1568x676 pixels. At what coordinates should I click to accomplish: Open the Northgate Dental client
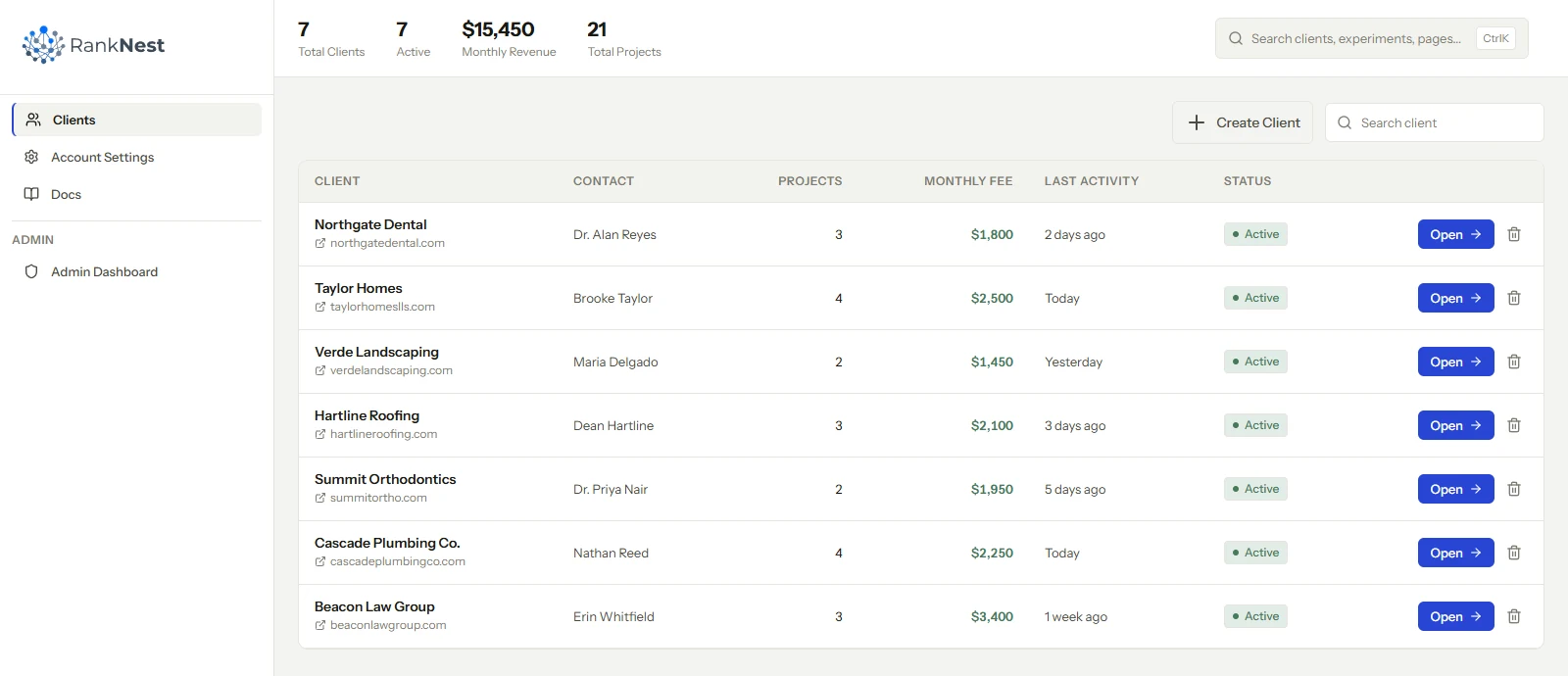(x=1455, y=234)
